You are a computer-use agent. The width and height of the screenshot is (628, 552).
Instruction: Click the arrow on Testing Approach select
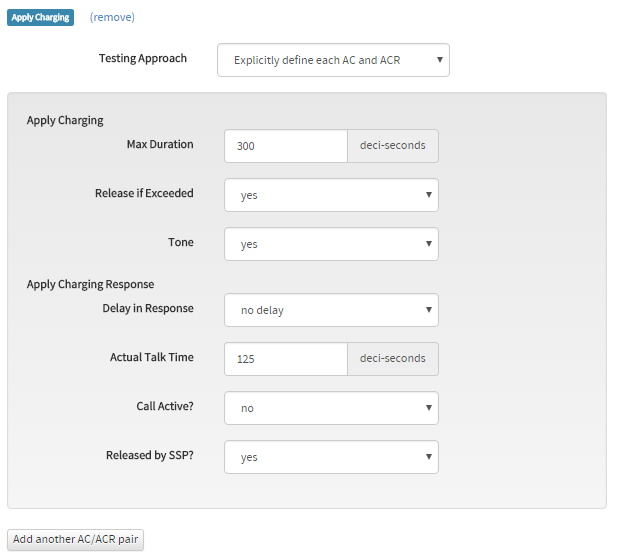[x=439, y=60]
